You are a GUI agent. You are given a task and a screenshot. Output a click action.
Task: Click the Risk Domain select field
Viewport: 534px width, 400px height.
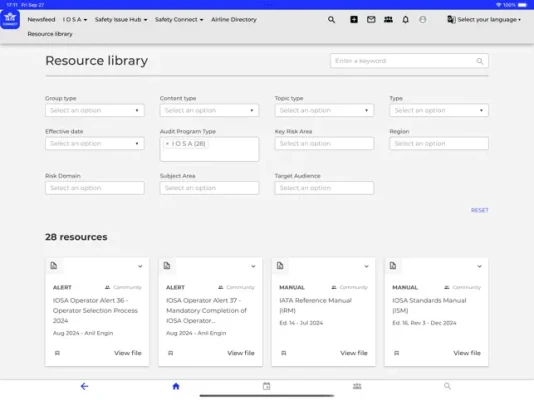(95, 188)
